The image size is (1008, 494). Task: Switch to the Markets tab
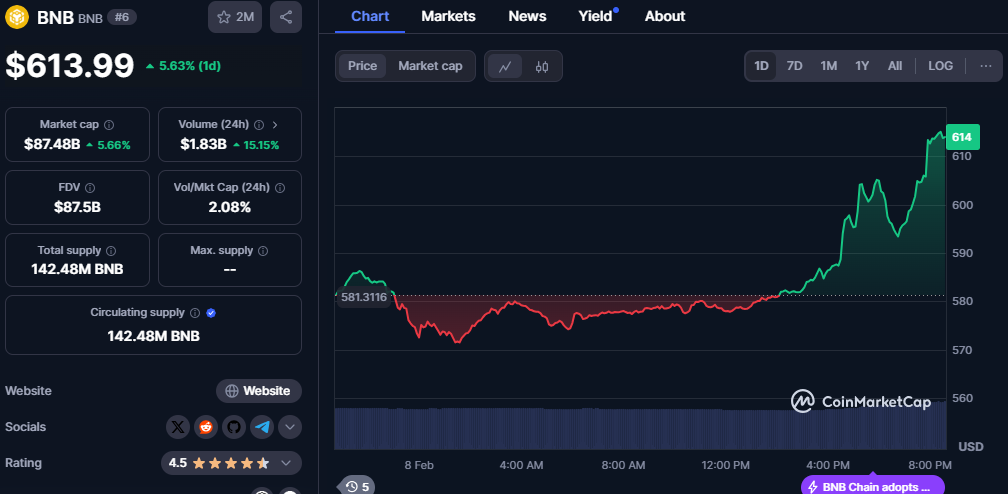(x=448, y=16)
